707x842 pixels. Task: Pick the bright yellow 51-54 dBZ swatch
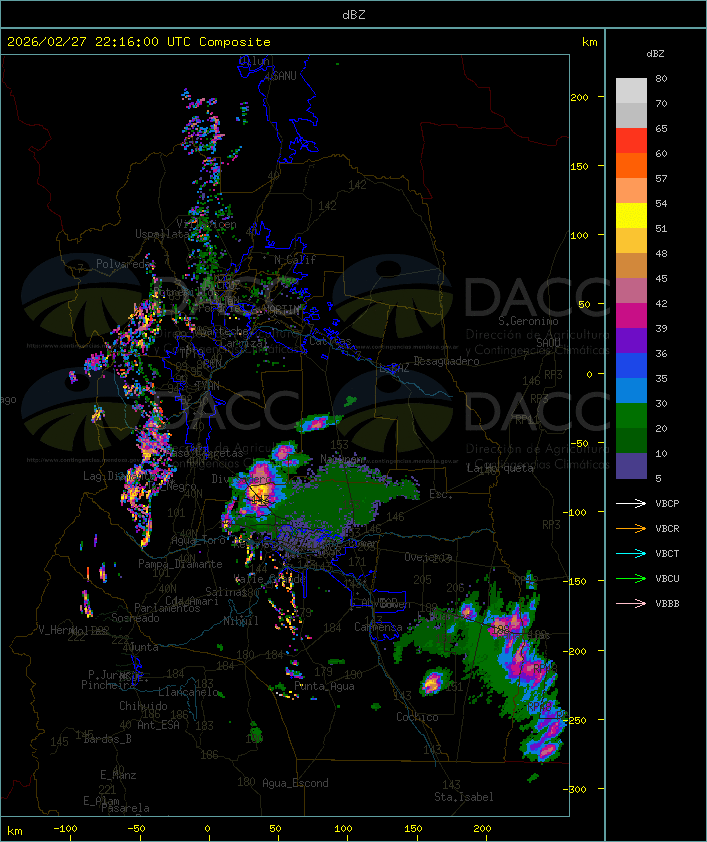pyautogui.click(x=631, y=216)
